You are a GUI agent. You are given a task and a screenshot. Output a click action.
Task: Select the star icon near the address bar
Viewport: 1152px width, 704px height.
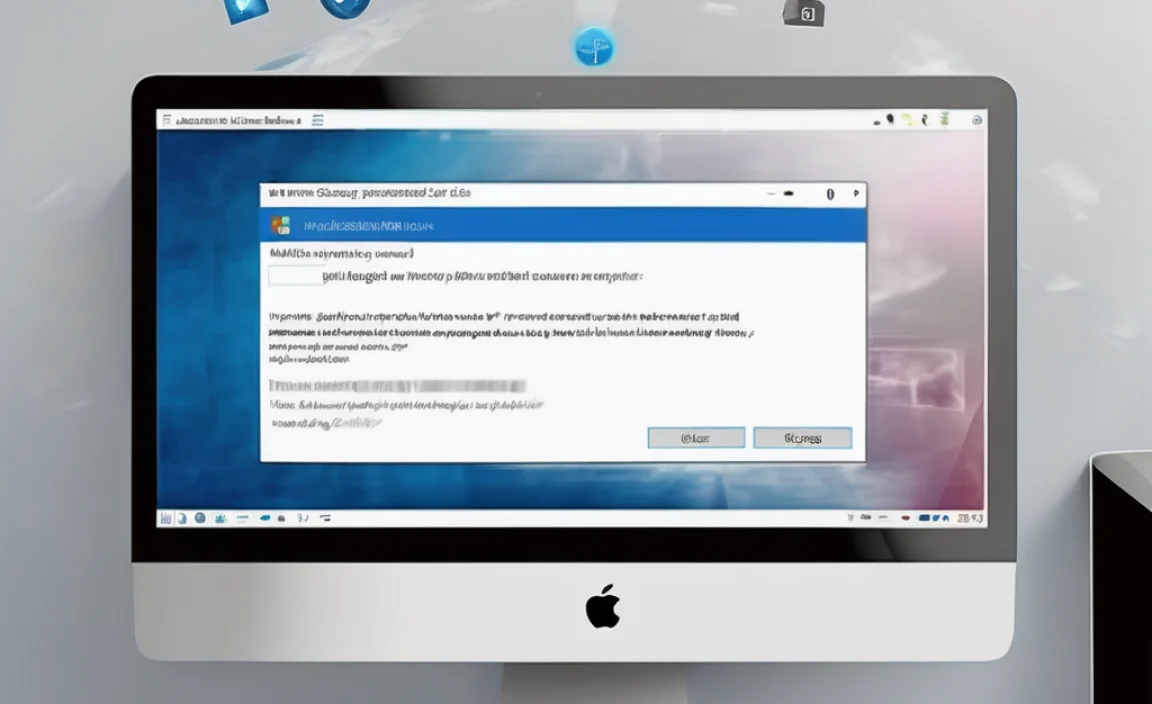pyautogui.click(x=905, y=120)
